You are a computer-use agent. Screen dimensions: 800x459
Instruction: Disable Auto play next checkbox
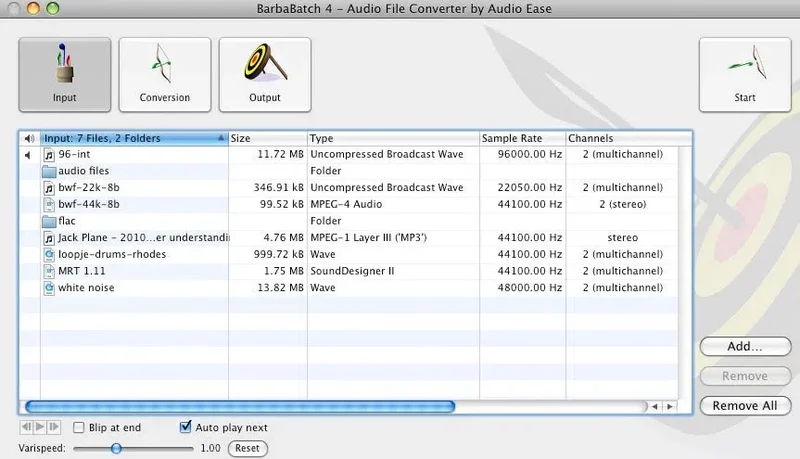(186, 427)
